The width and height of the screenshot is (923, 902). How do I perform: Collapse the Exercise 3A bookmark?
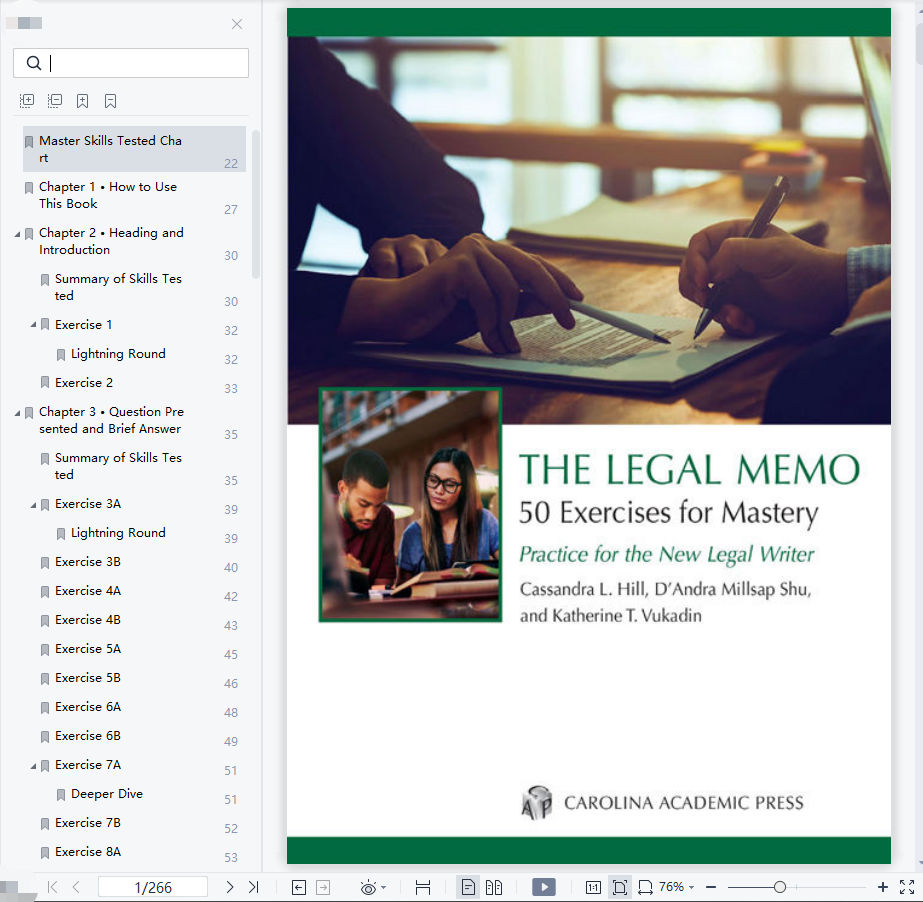[x=33, y=505]
